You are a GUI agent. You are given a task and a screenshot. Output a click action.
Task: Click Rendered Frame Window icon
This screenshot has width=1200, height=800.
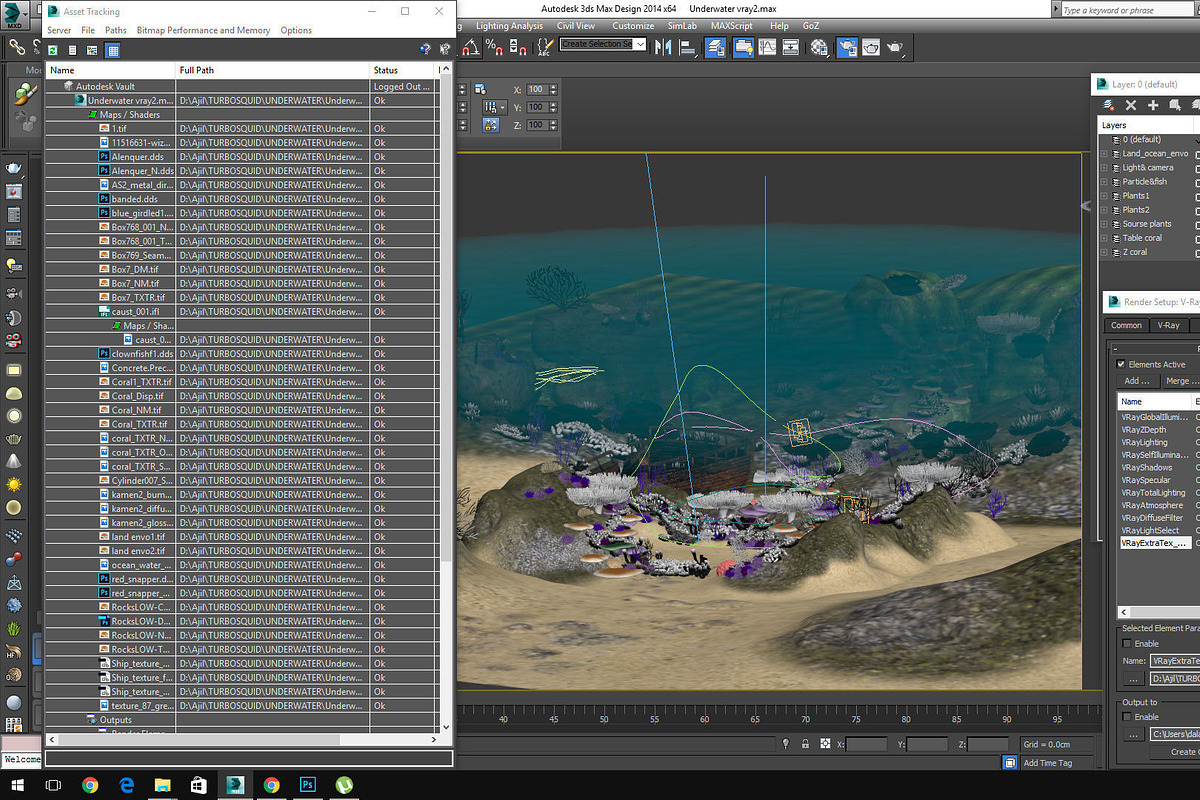[871, 46]
